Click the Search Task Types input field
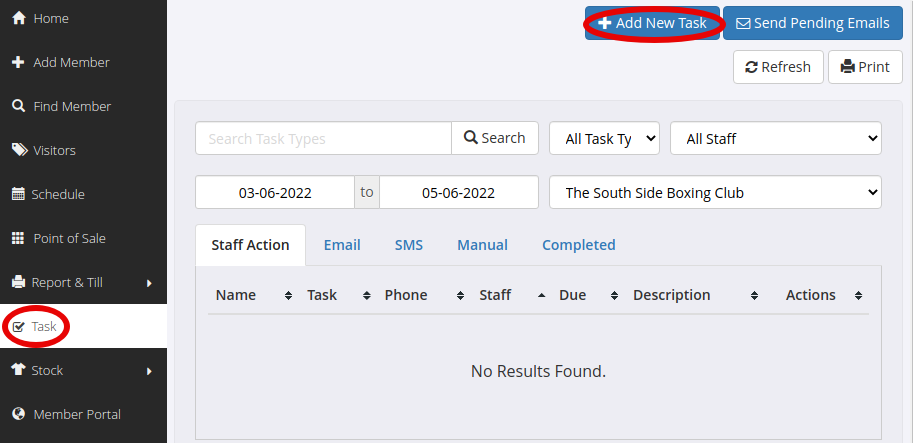This screenshot has height=443, width=913. (x=323, y=139)
